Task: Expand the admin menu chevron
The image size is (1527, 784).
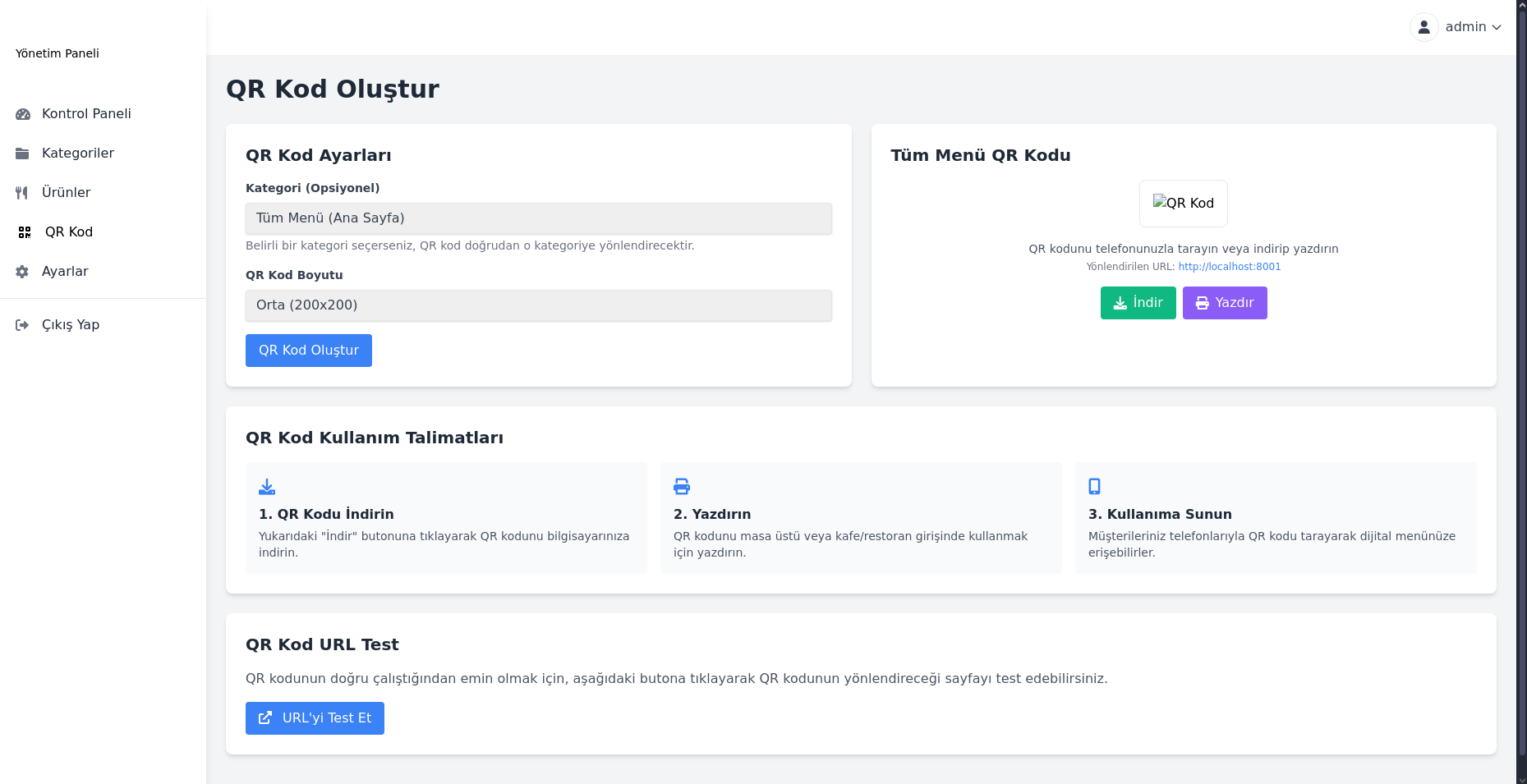Action: pos(1497,27)
